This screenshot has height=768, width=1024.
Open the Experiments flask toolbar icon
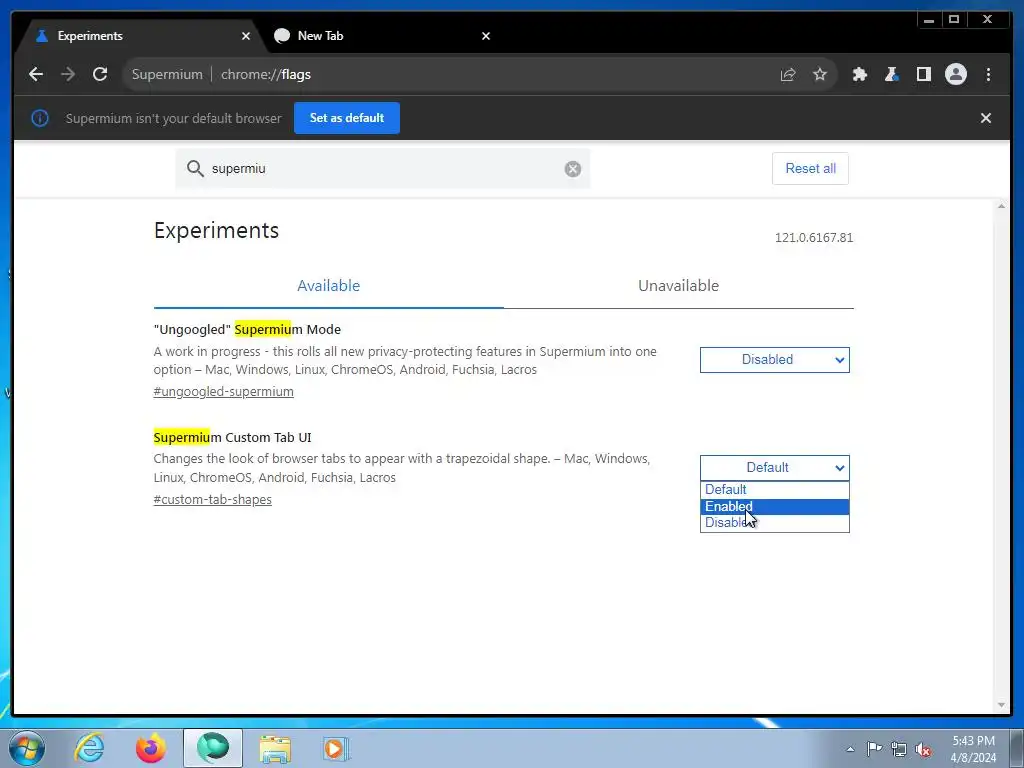(891, 74)
